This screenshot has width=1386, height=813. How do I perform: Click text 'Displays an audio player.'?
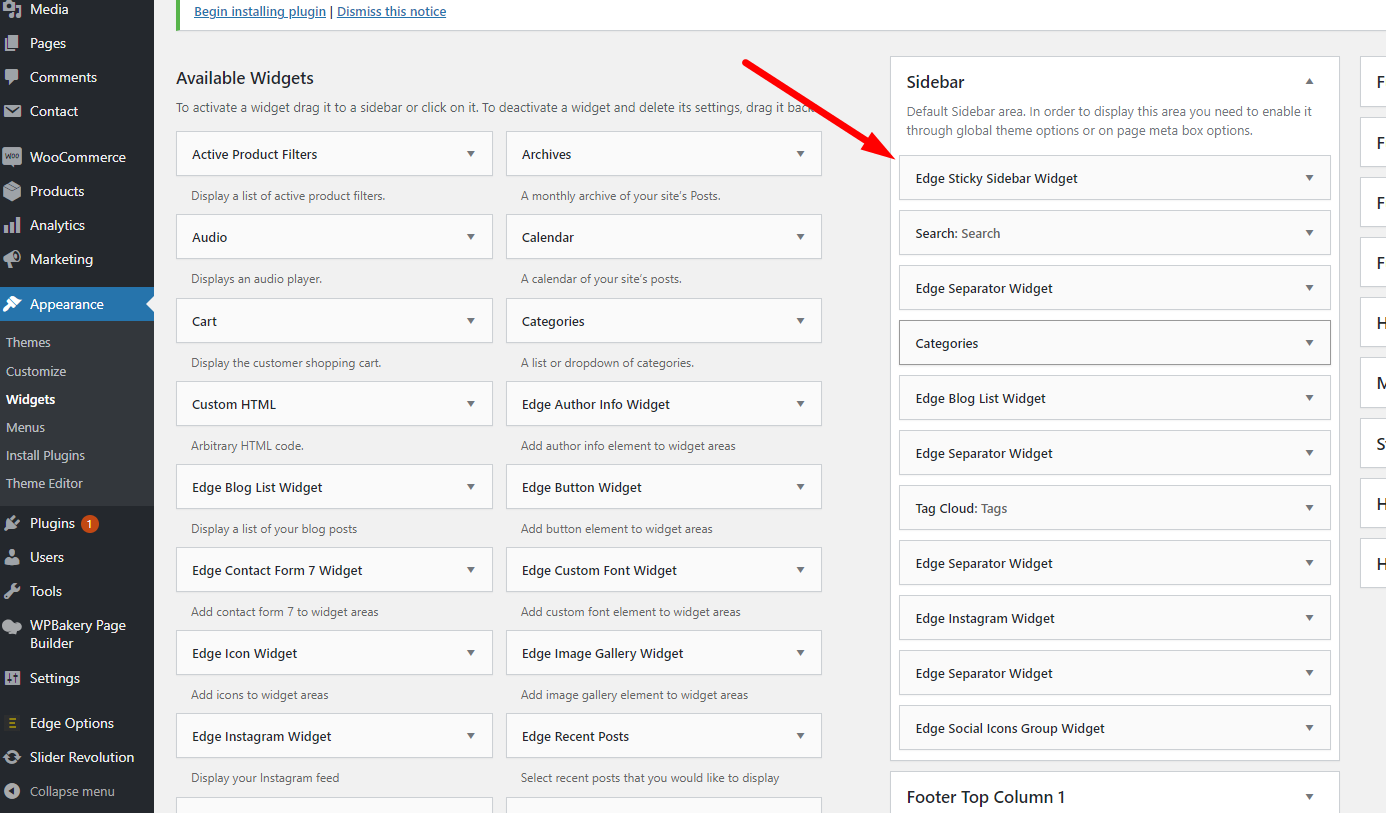point(256,279)
